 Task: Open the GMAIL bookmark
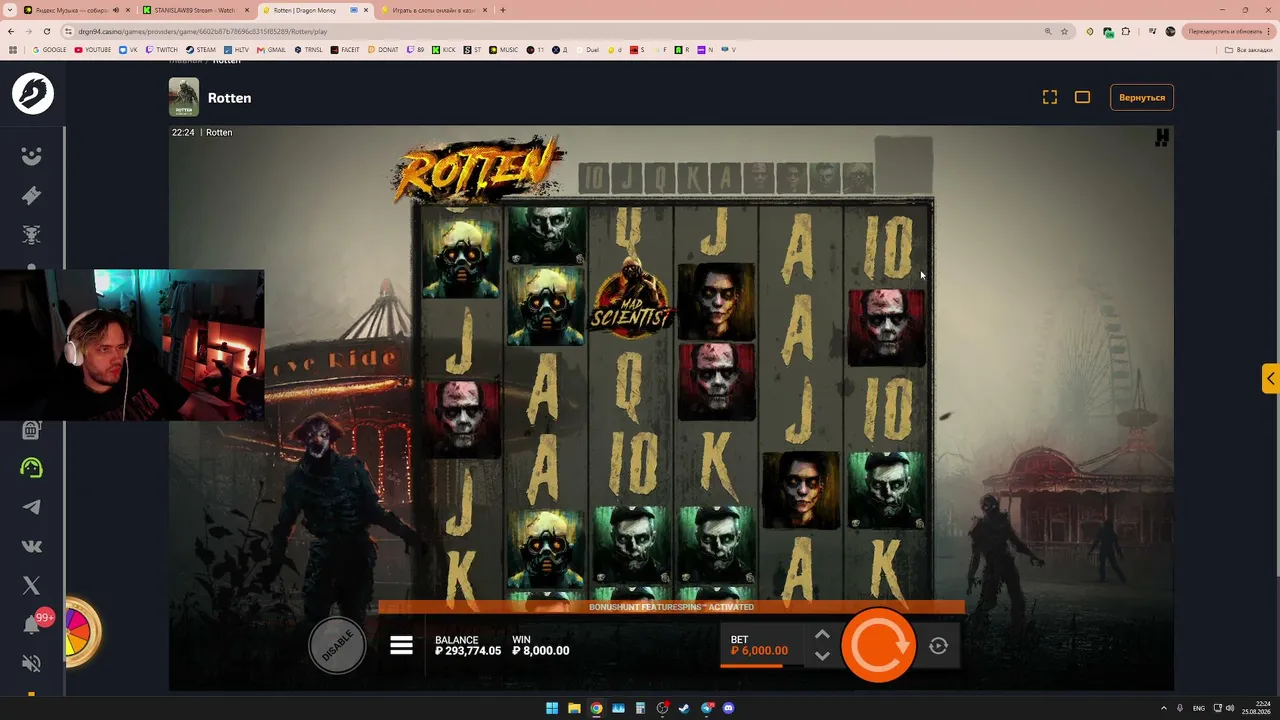(x=271, y=49)
